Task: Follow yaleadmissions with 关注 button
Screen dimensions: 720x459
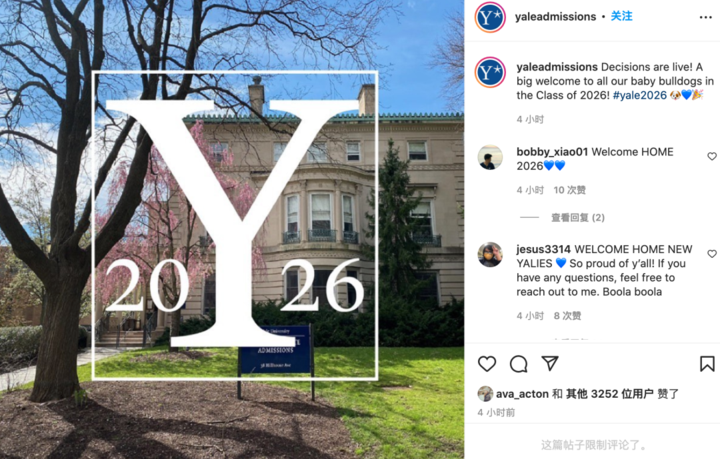Action: click(x=621, y=17)
